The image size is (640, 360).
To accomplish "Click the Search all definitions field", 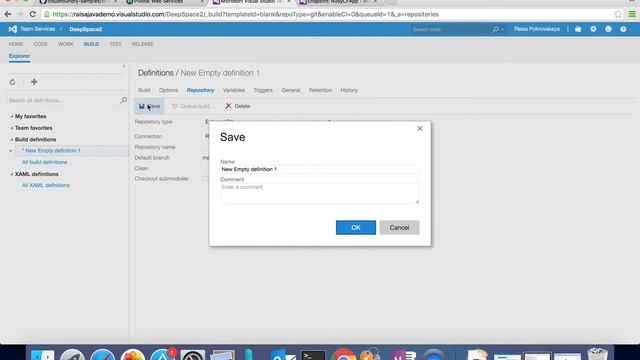I will tap(63, 100).
